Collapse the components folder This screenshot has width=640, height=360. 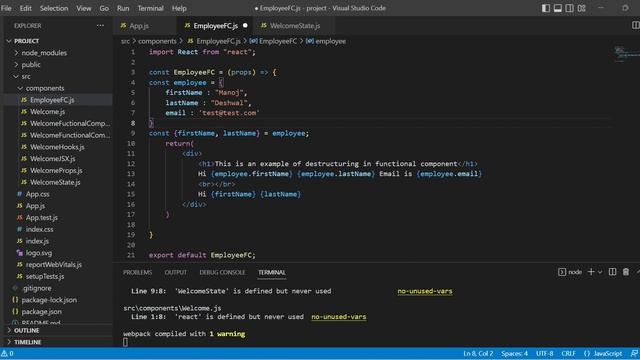(x=44, y=88)
